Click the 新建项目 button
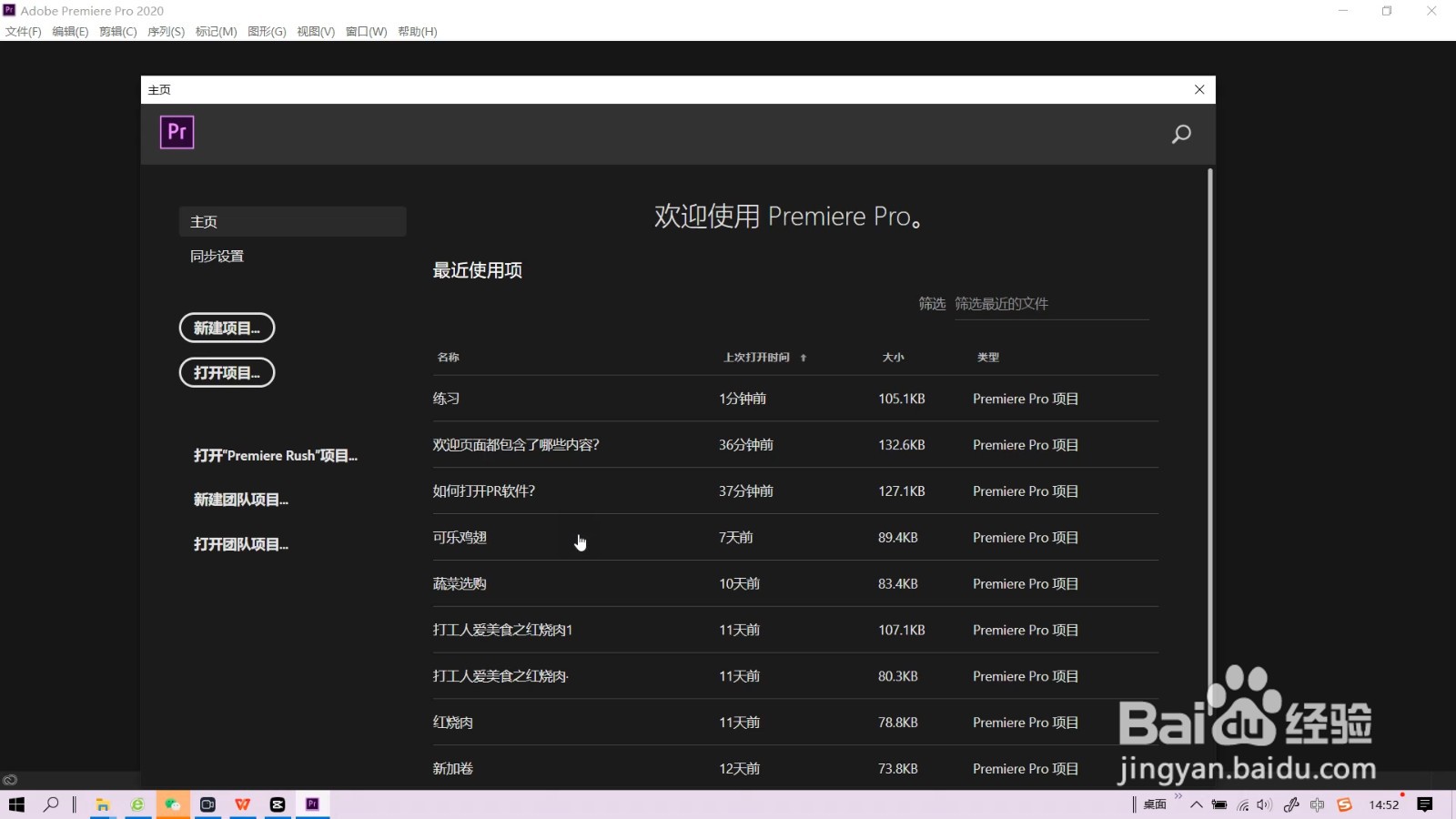This screenshot has width=1456, height=819. click(x=227, y=328)
